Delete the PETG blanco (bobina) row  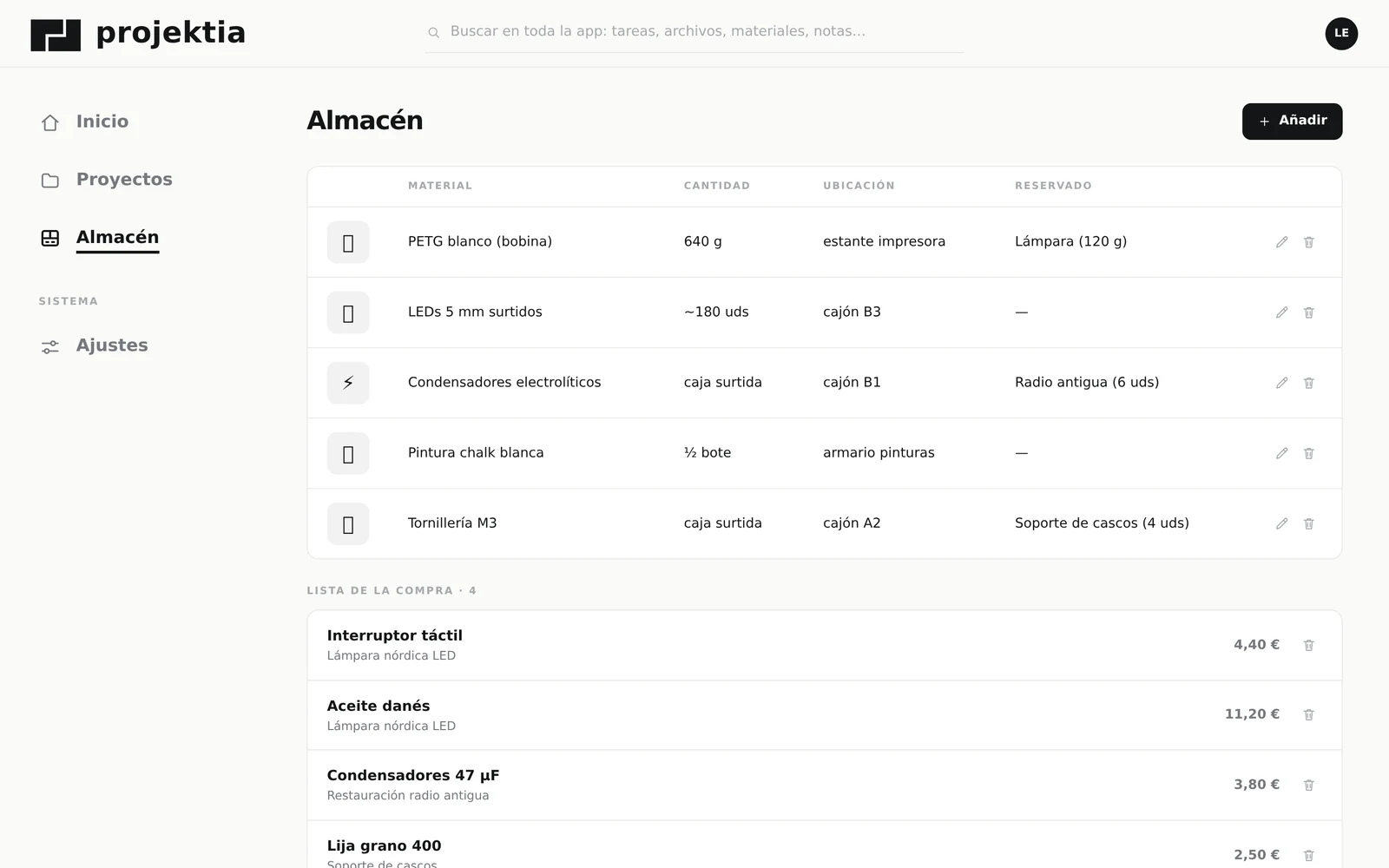[x=1308, y=242]
